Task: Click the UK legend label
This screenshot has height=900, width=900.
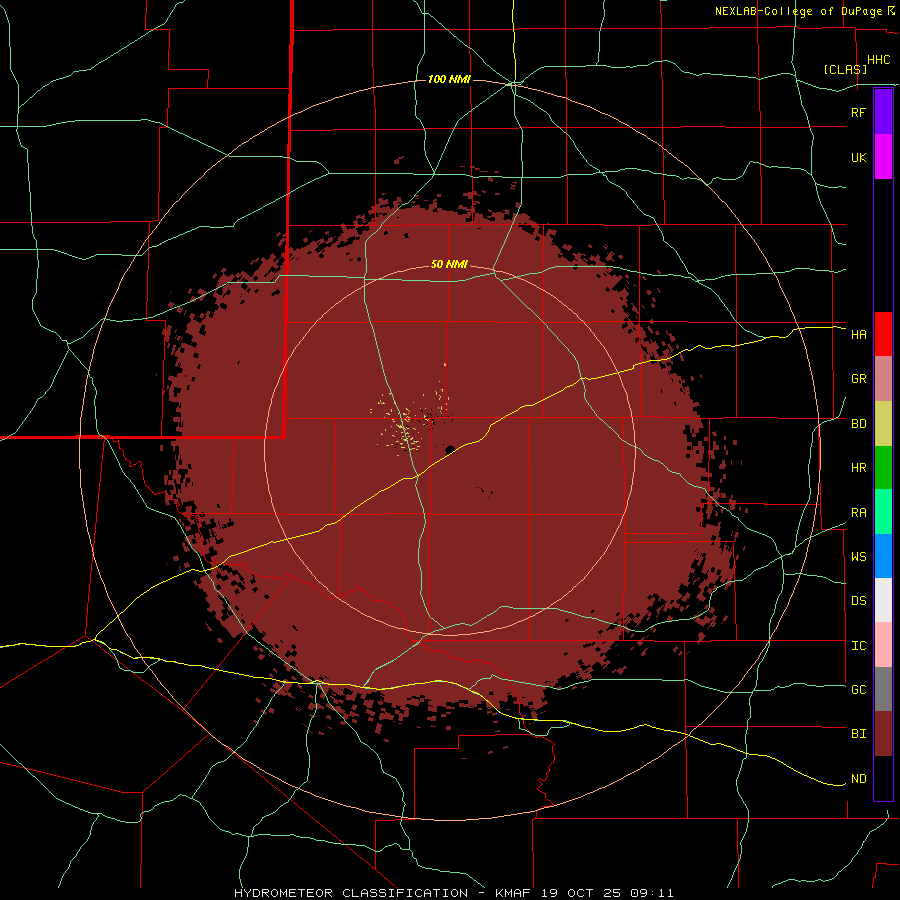Action: (x=858, y=157)
